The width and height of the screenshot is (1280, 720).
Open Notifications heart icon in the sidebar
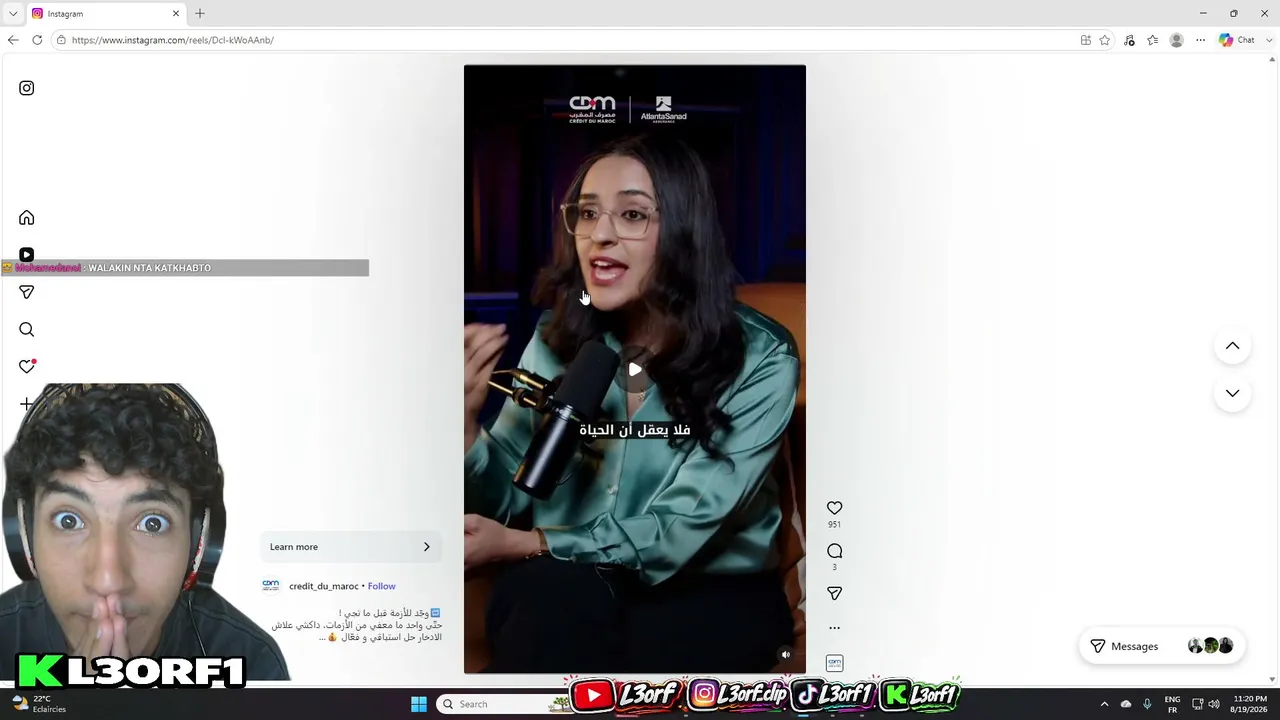tap(27, 367)
